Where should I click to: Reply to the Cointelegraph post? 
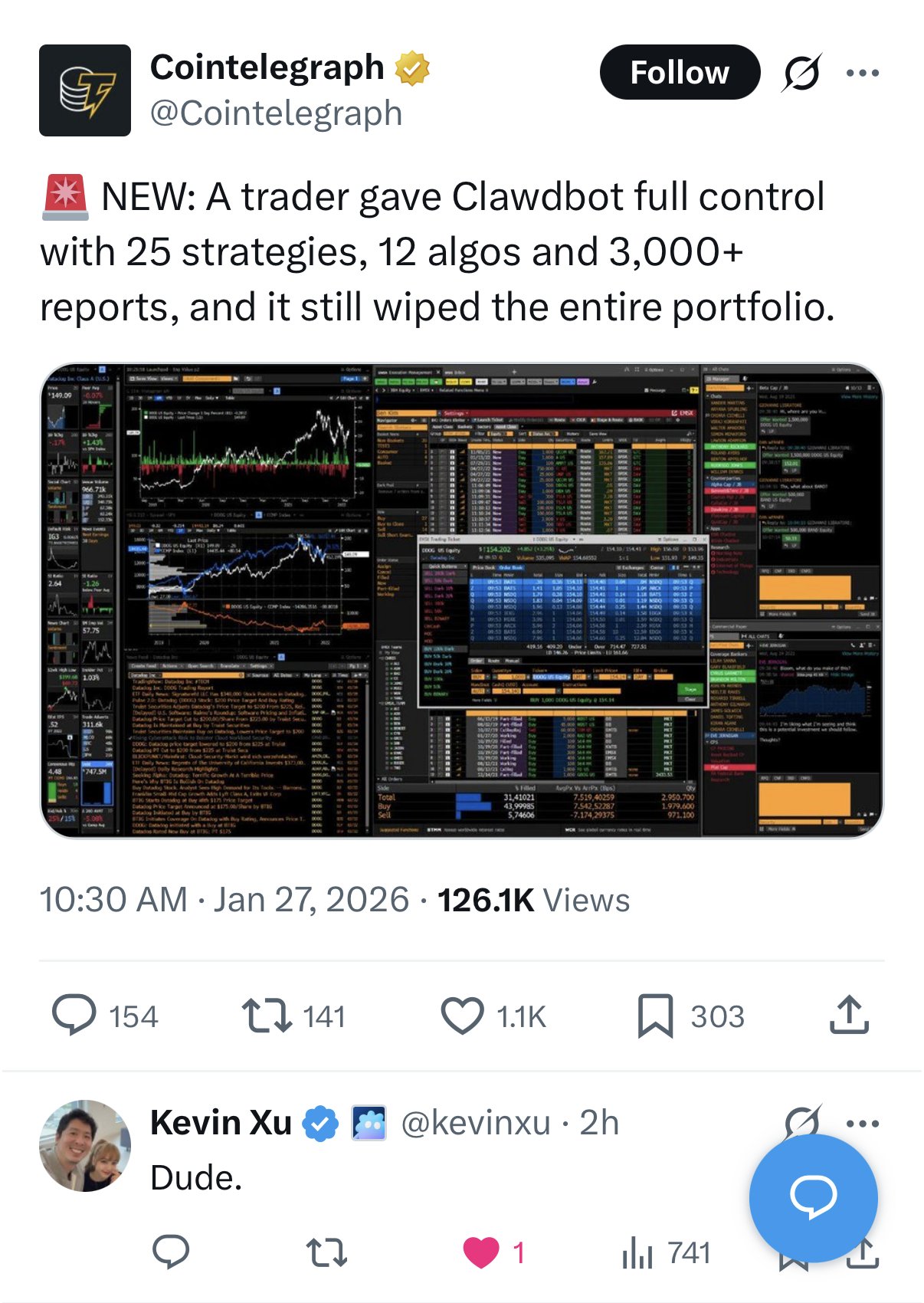[x=74, y=1015]
